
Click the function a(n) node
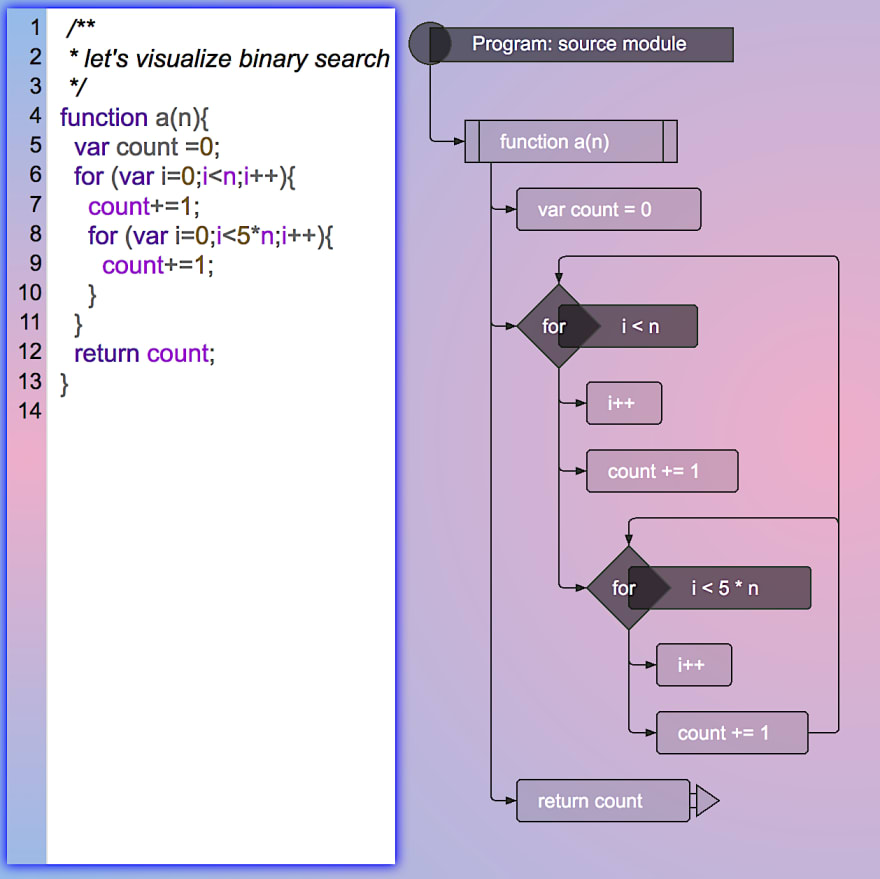click(x=571, y=141)
